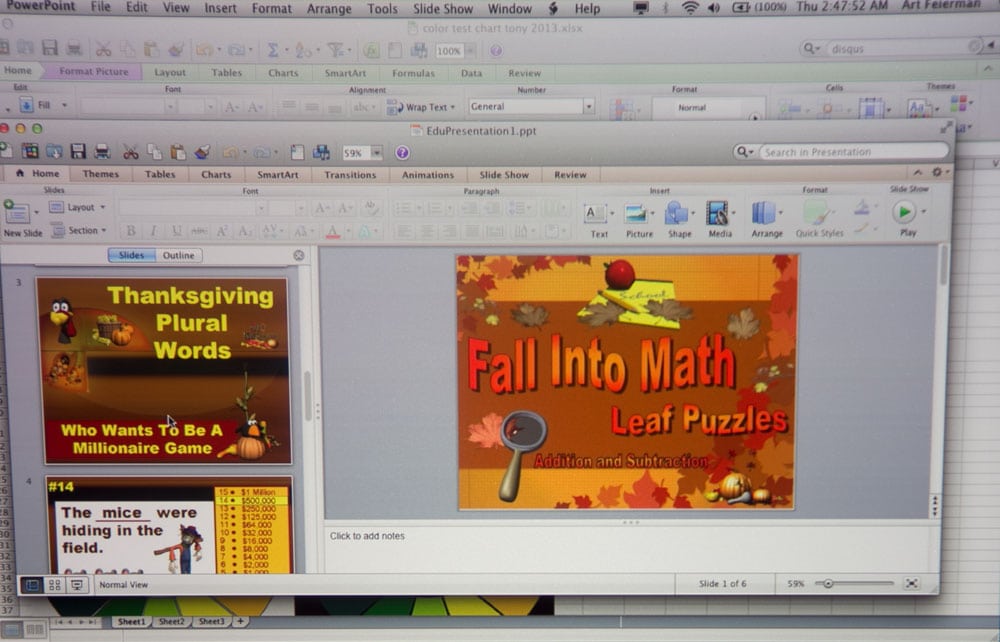Open the Layout dropdown

(77, 207)
